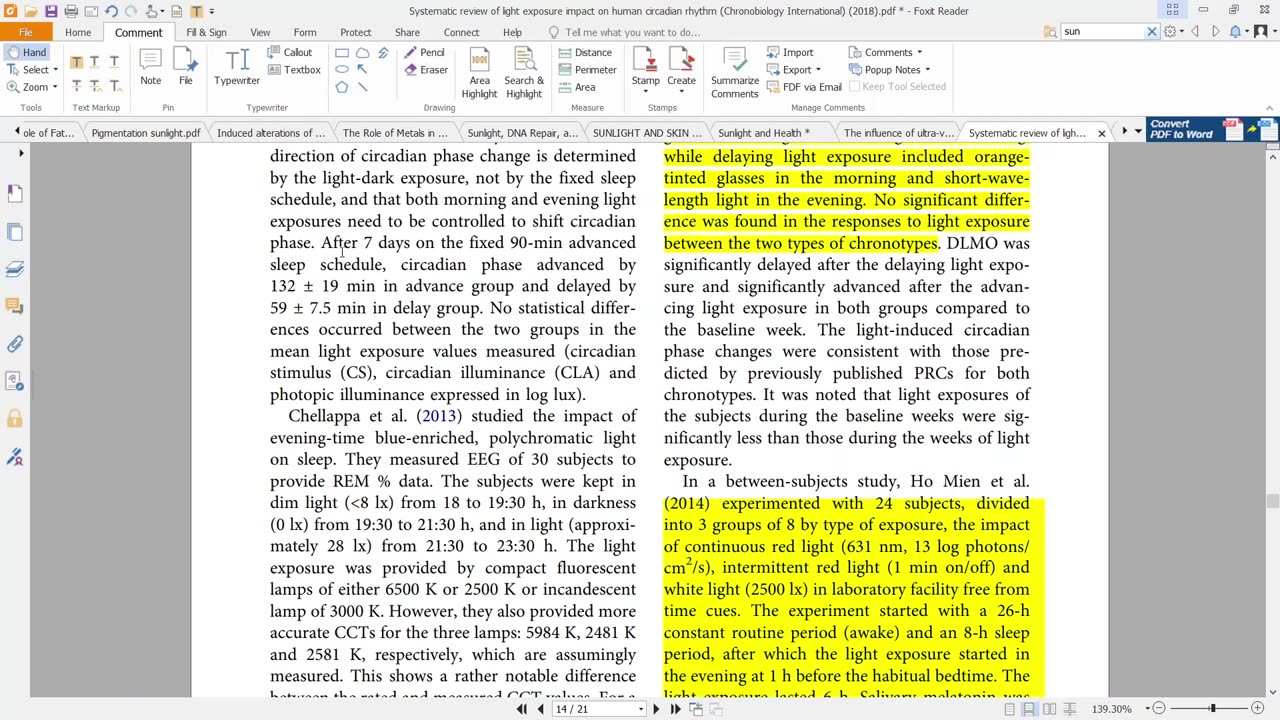Activate Area Highlight tool
Viewport: 1280px width, 720px height.
(x=479, y=73)
